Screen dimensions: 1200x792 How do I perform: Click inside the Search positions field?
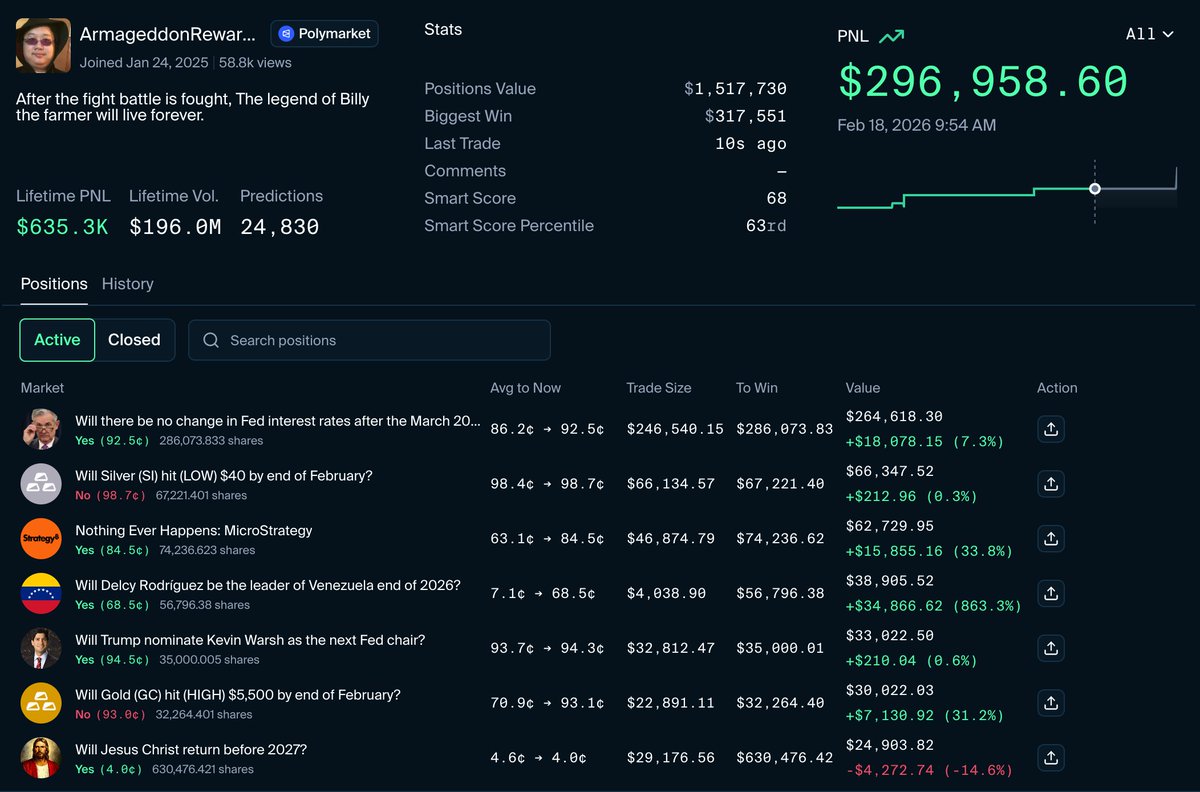pyautogui.click(x=370, y=340)
